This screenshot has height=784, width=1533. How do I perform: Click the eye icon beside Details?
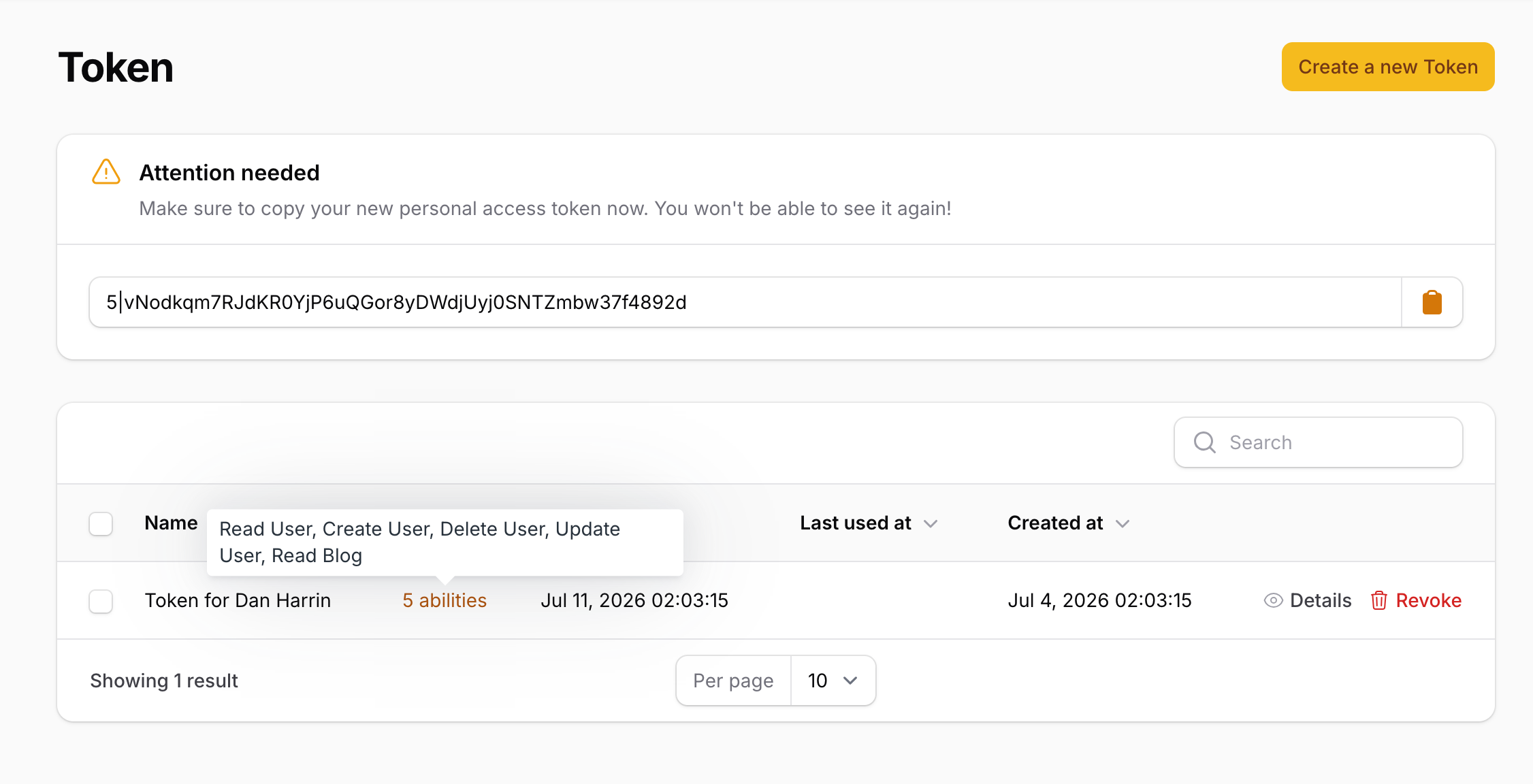coord(1273,600)
